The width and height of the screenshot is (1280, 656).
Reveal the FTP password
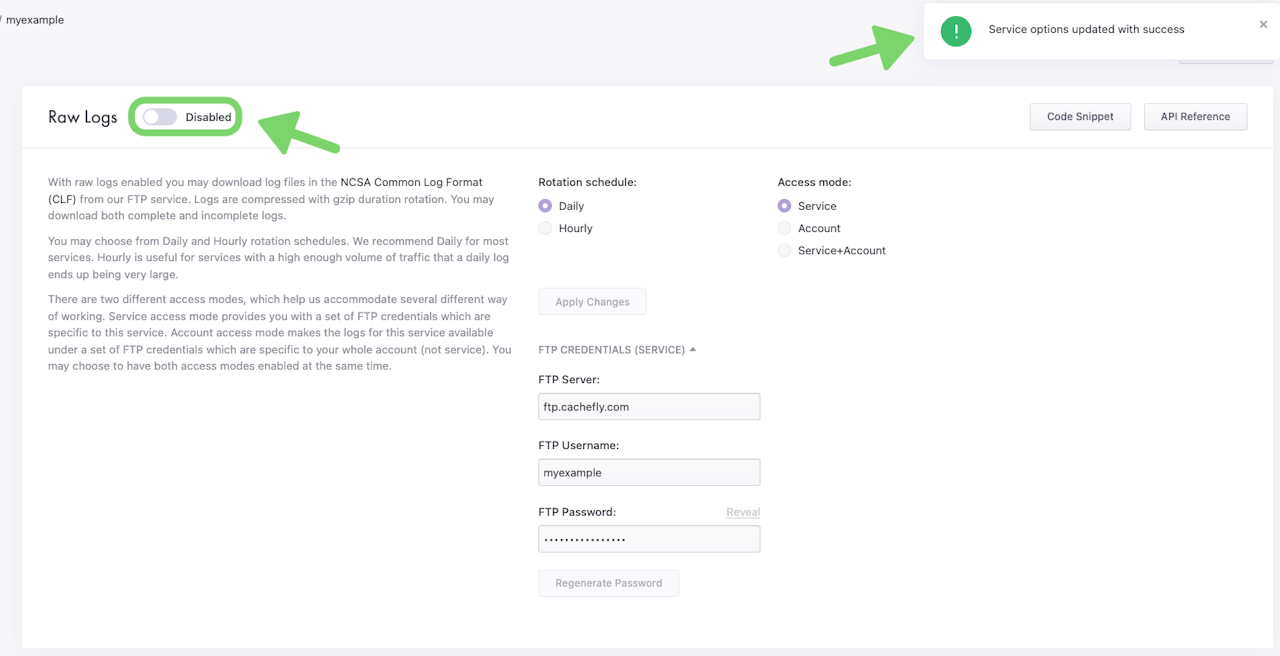tap(743, 512)
